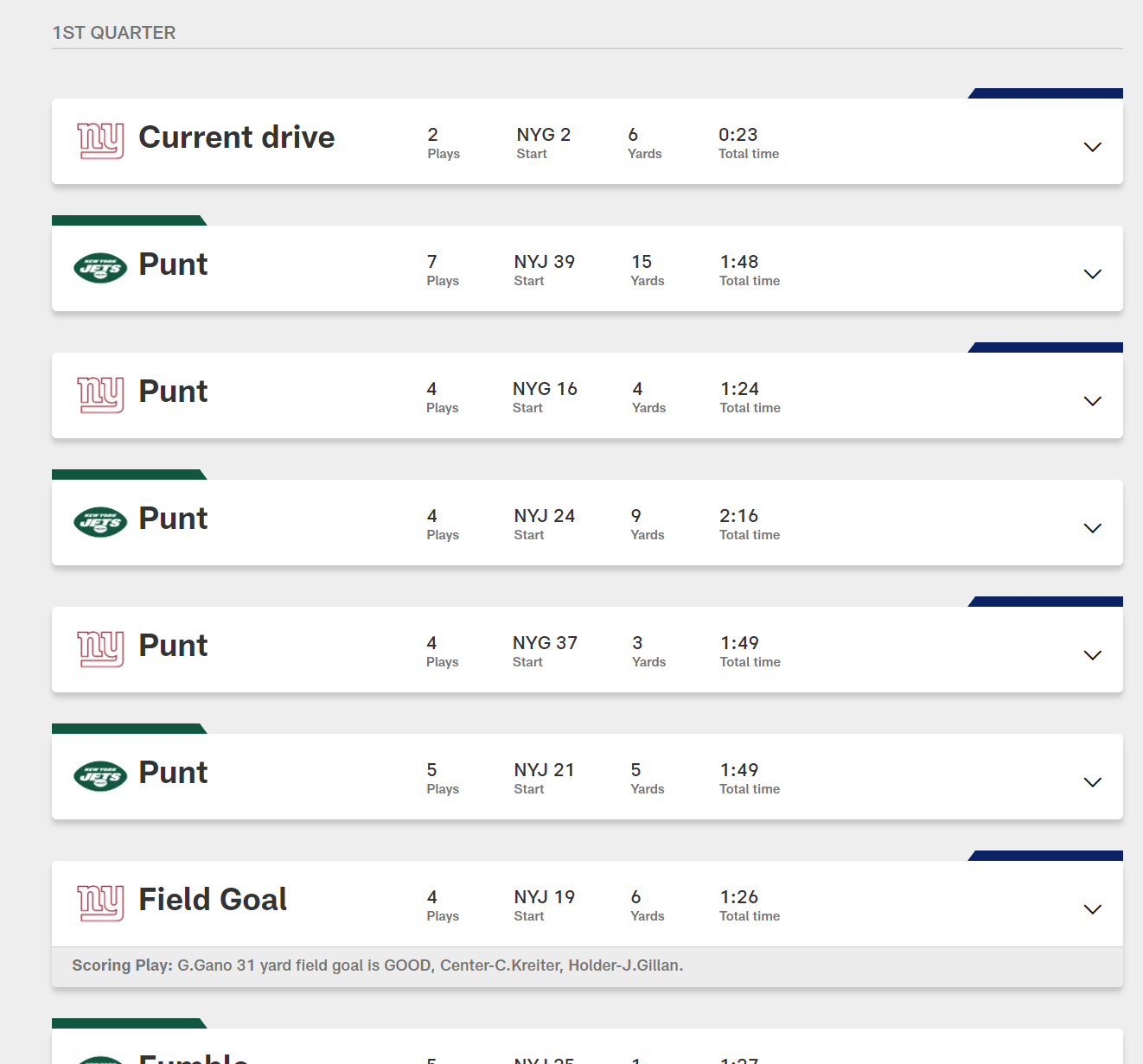The height and width of the screenshot is (1064, 1143).
Task: Click Jets logo on 7-play punt drive
Action: coord(100,269)
